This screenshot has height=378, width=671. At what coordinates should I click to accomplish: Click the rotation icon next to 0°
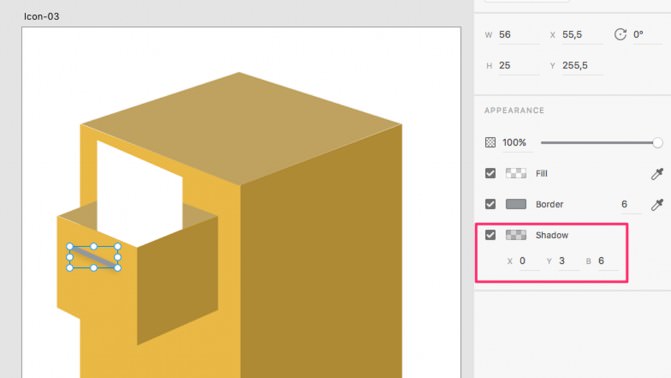tap(620, 34)
